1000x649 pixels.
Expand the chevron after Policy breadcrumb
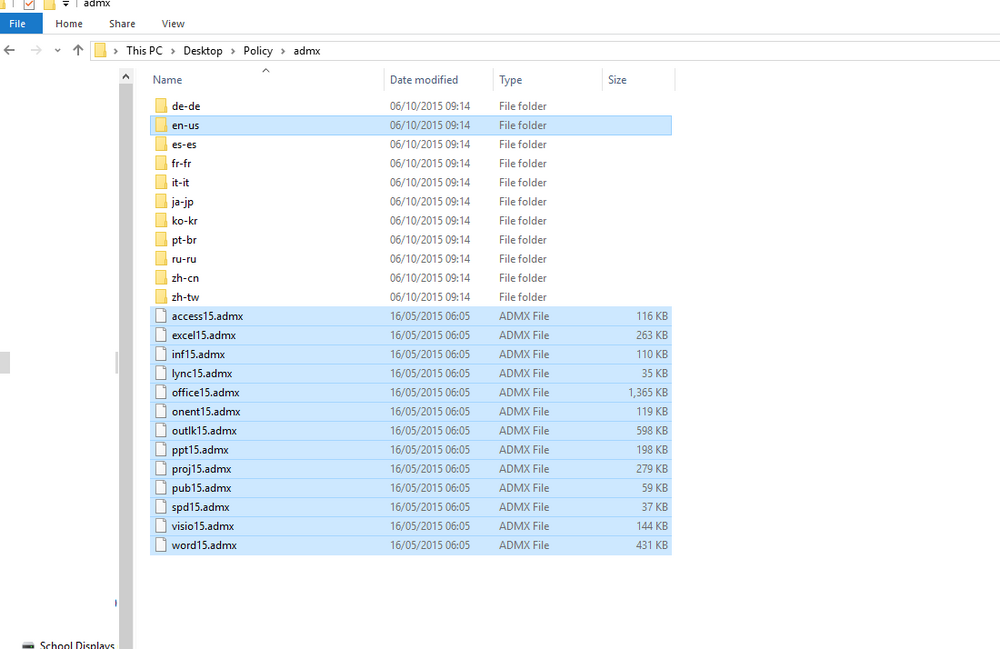coord(283,51)
